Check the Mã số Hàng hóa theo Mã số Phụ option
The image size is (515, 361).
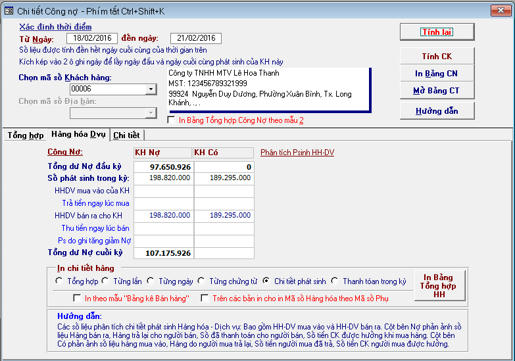[x=204, y=297]
